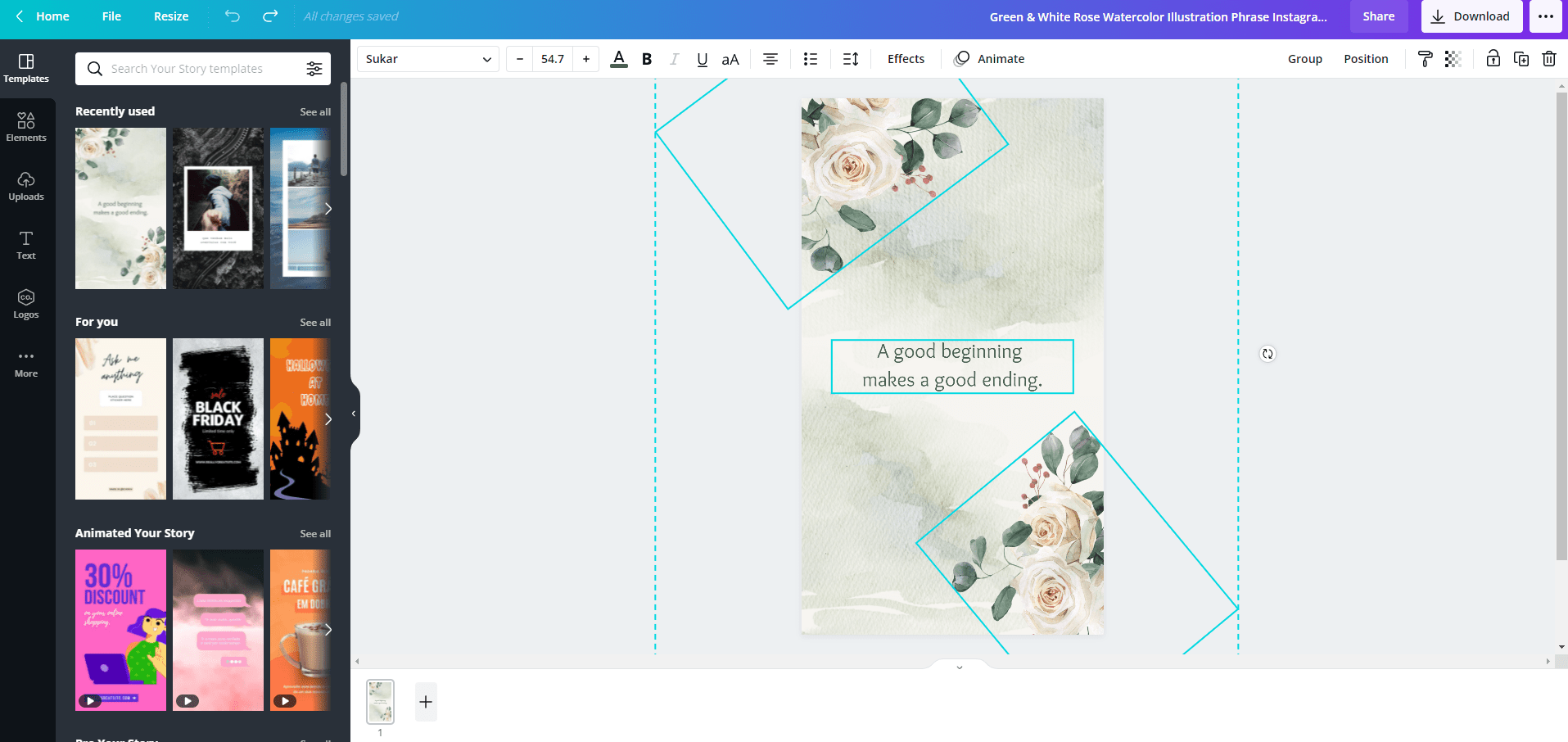Screen dimensions: 1568x742
Task: Open the bulleted list option
Action: coord(810,58)
